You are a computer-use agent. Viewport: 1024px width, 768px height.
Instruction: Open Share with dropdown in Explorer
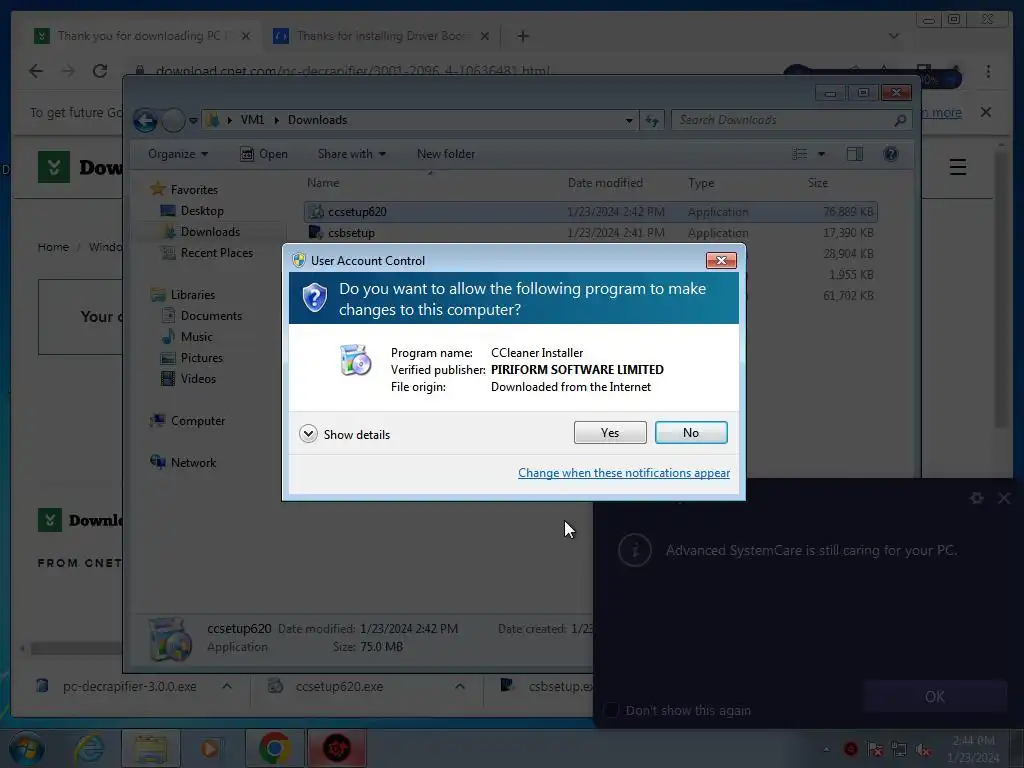(x=351, y=154)
